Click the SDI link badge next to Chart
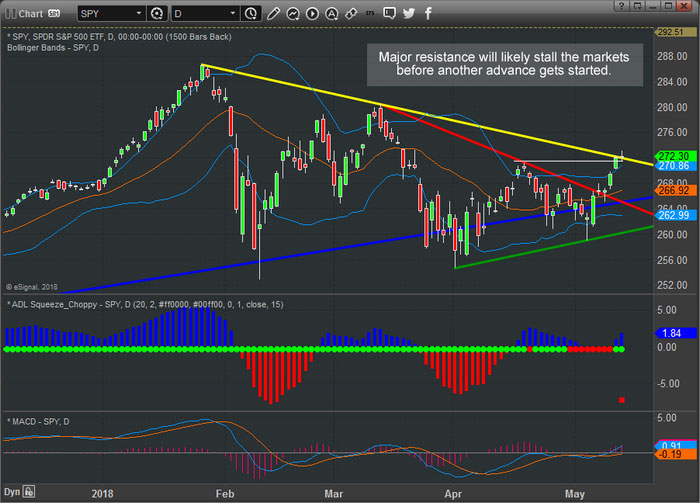 54,14
